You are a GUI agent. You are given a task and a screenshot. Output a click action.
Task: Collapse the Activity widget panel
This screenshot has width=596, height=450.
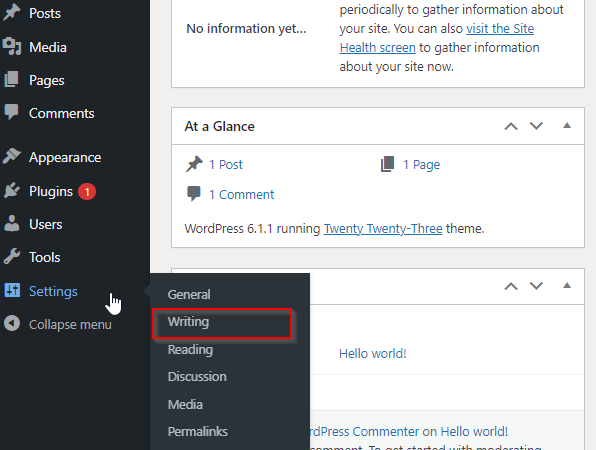click(x=567, y=286)
